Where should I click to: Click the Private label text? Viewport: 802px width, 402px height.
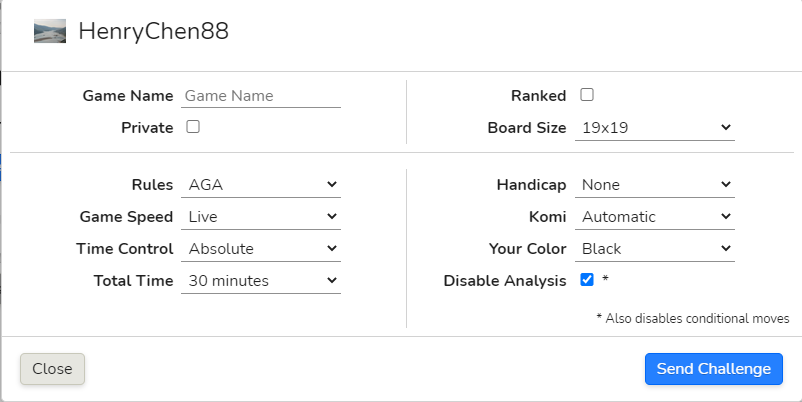pyautogui.click(x=147, y=127)
